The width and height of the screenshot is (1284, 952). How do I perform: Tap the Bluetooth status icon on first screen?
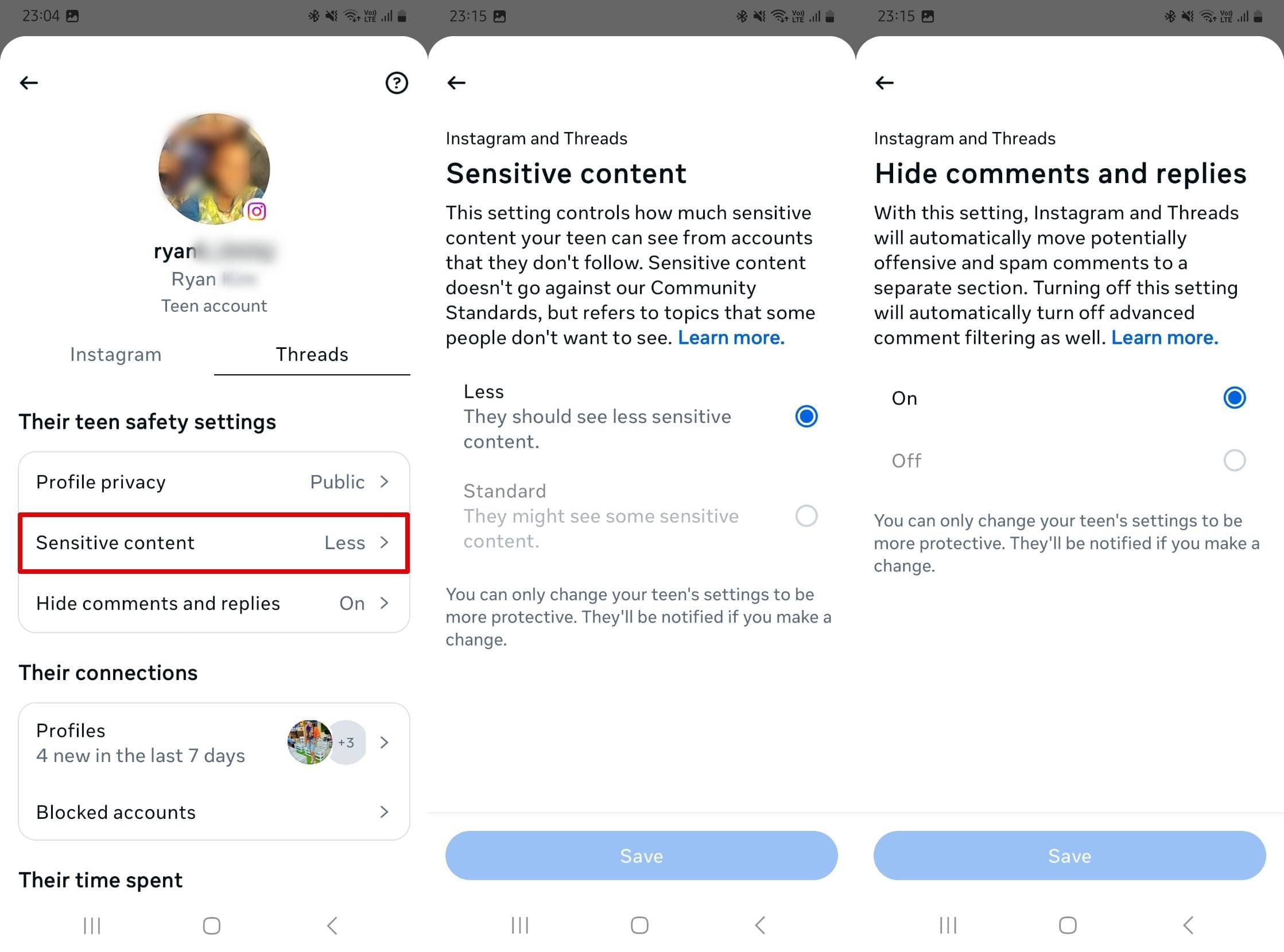tap(313, 16)
